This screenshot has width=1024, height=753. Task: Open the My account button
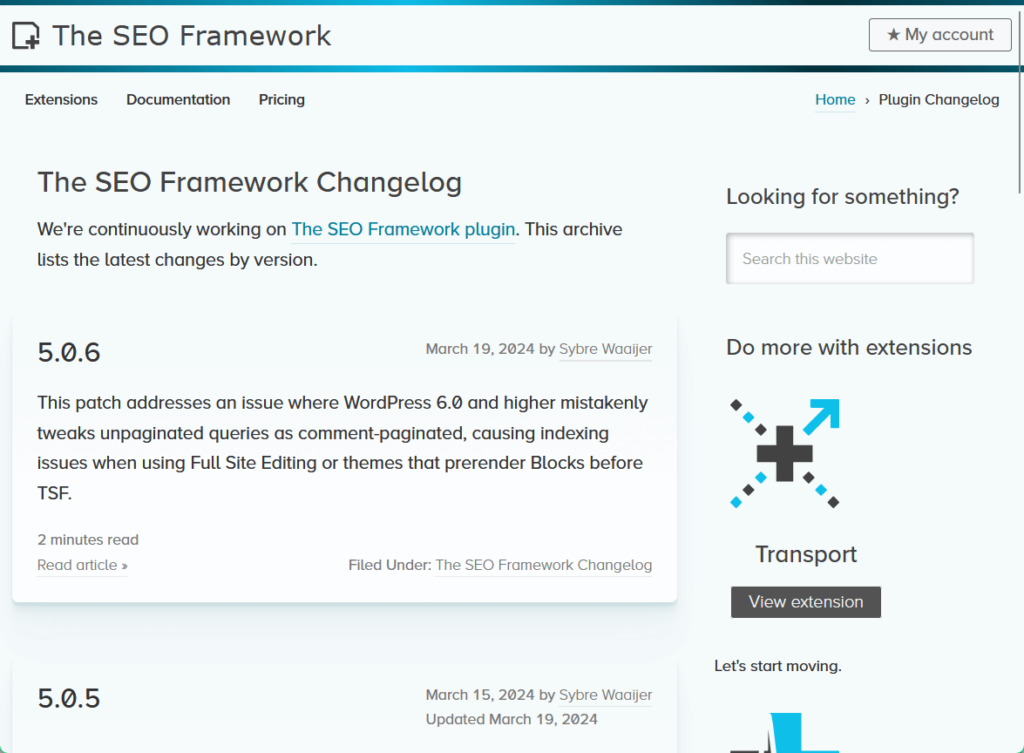pos(940,35)
